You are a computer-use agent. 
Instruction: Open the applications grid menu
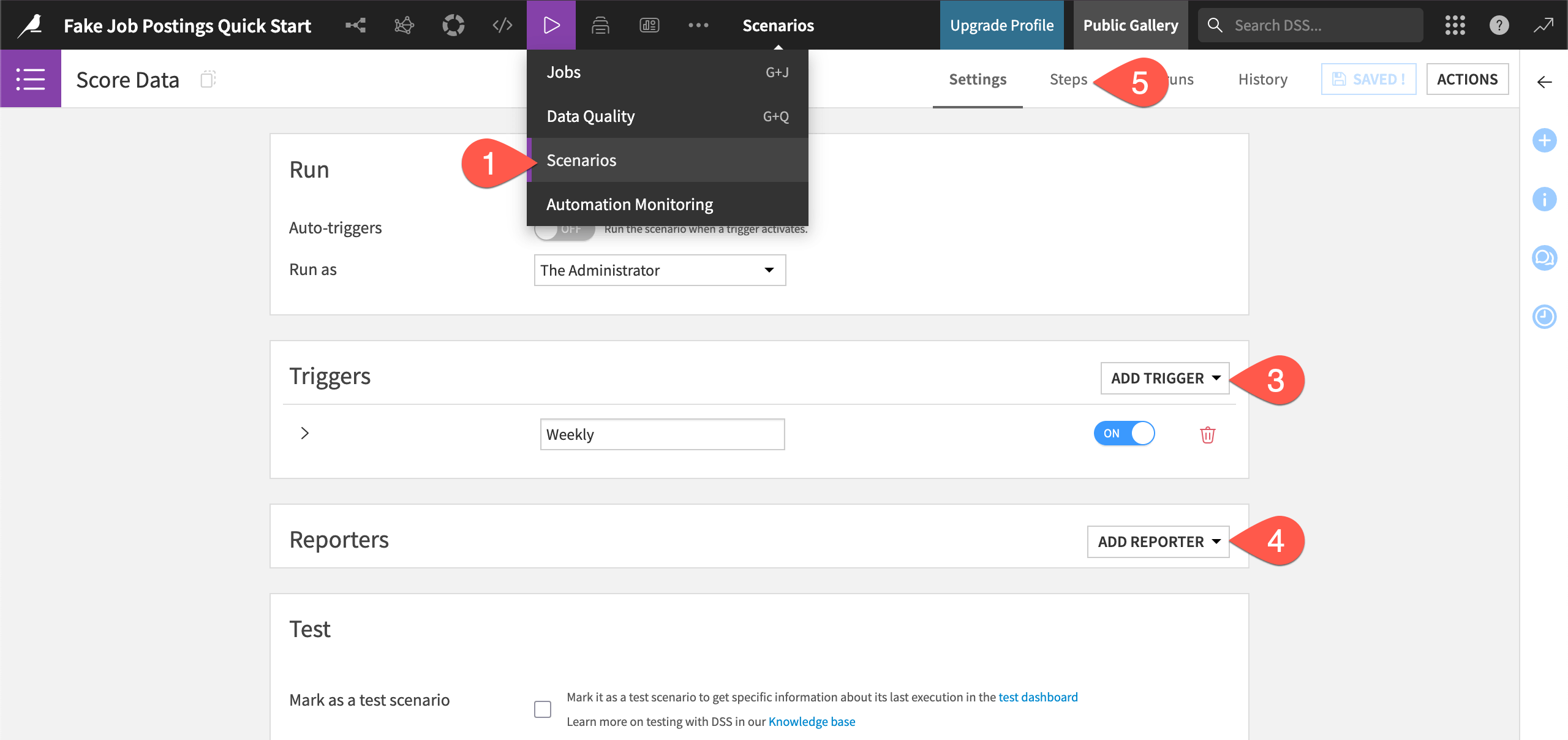click(1455, 25)
